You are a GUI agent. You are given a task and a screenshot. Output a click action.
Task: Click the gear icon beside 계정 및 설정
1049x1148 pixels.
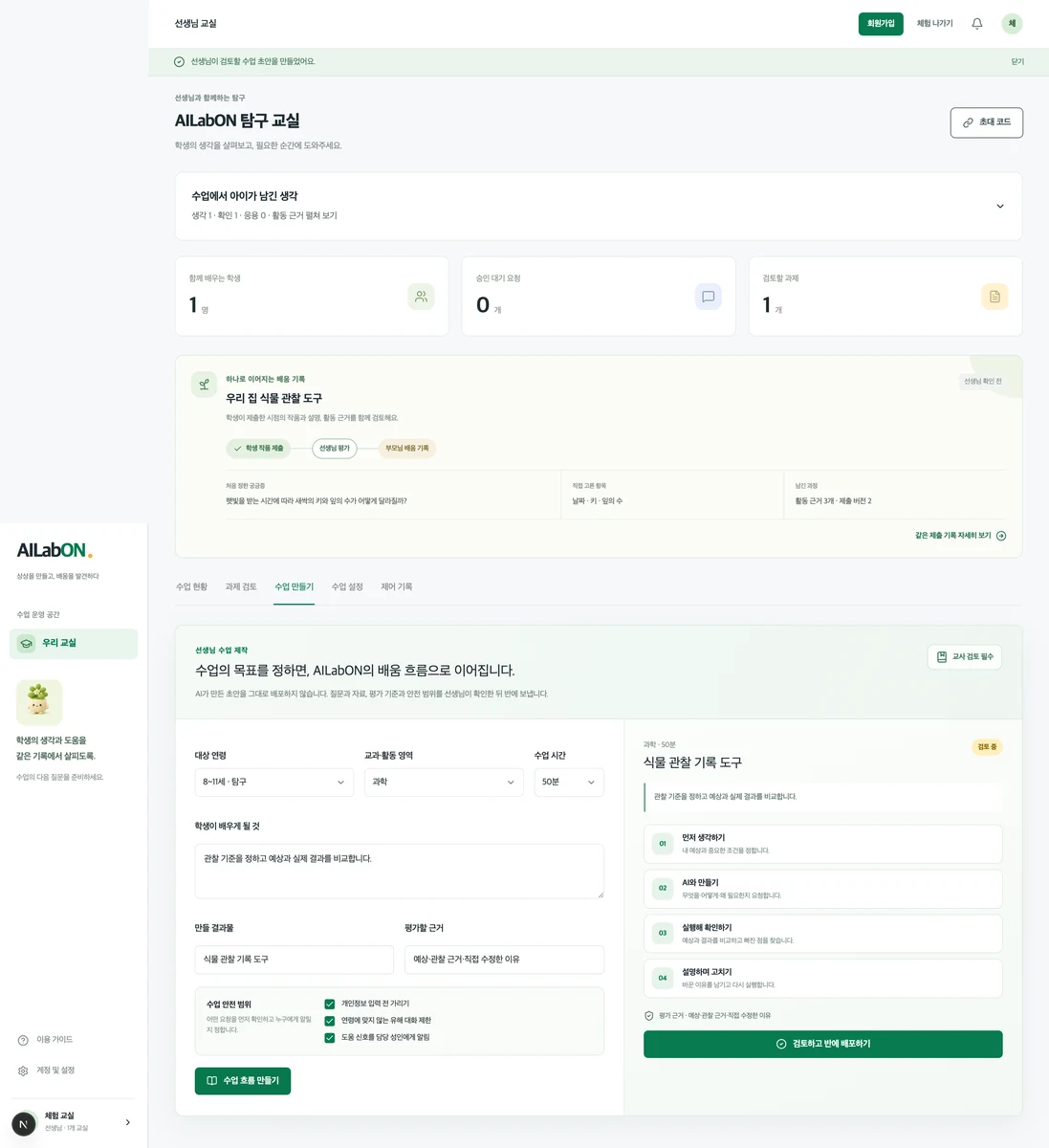tap(23, 1071)
